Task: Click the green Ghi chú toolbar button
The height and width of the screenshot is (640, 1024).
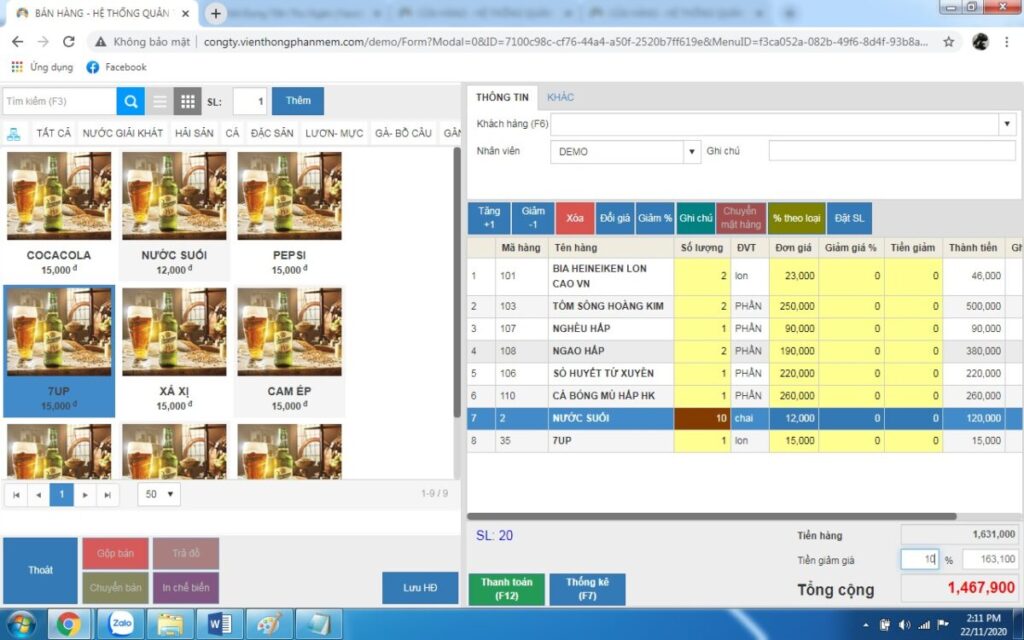Action: 696,218
